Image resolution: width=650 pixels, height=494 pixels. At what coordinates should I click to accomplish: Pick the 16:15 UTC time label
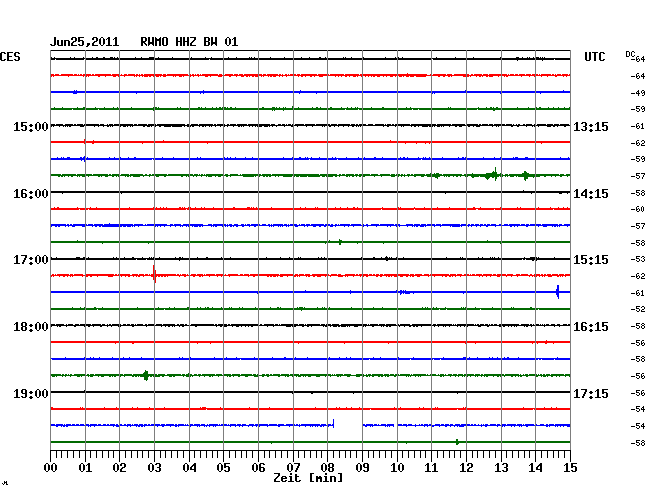591,327
